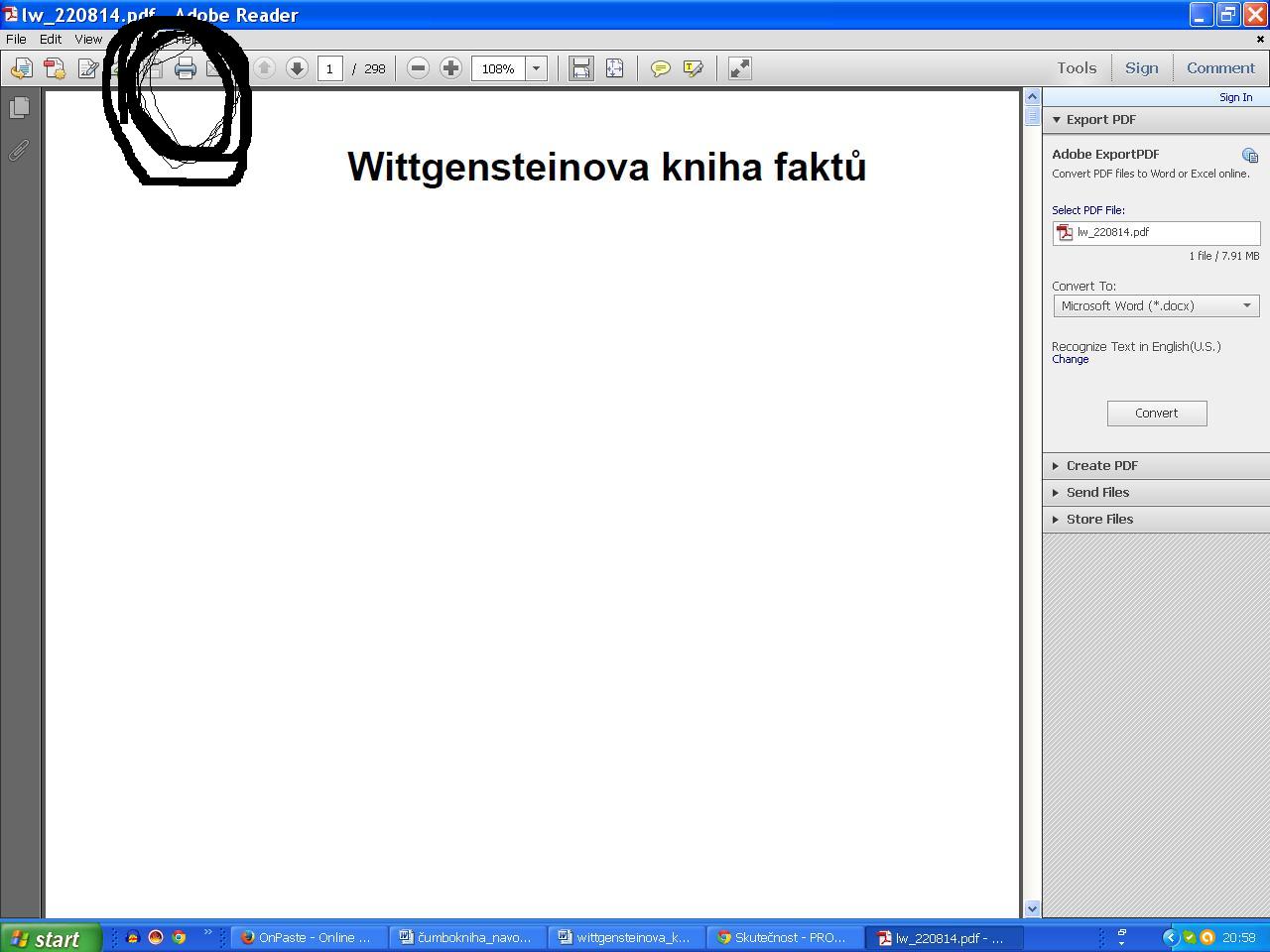
Task: Click the lw_220814.pdf taskbar button
Action: [943, 937]
